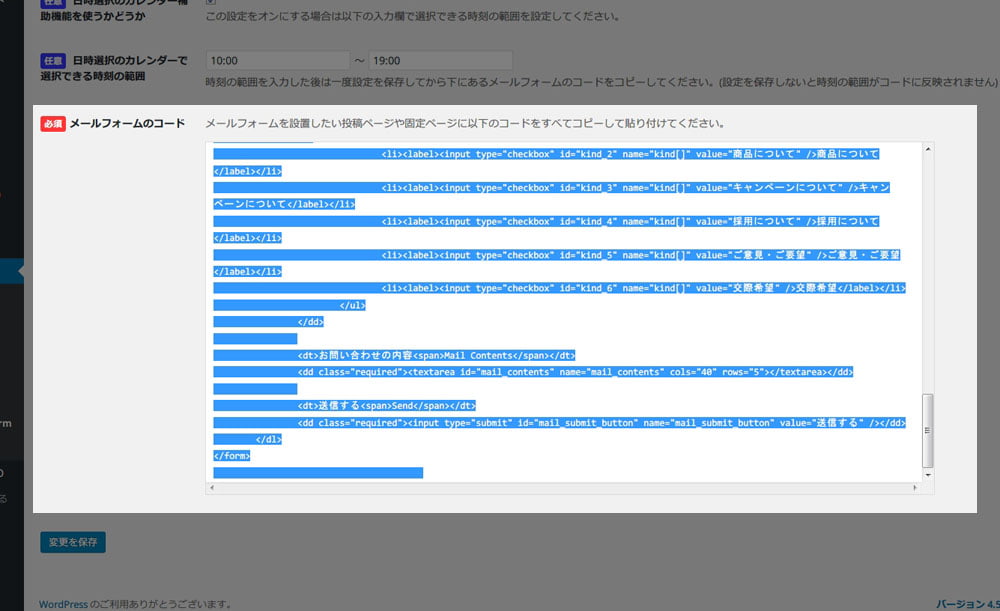Click the バージョン version text in footer

(x=967, y=604)
